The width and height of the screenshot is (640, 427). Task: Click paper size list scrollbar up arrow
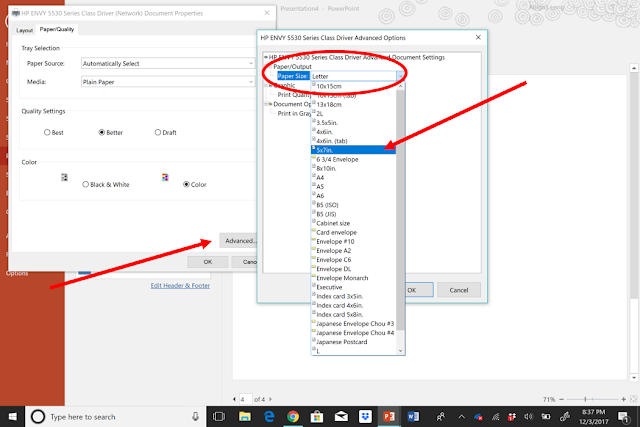click(x=400, y=87)
